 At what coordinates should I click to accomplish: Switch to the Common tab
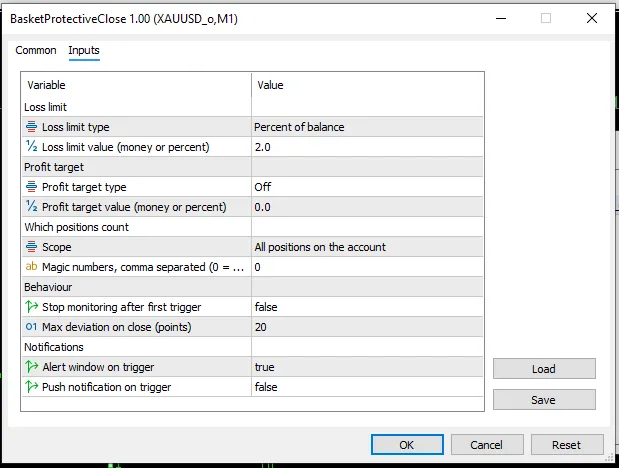coord(36,51)
